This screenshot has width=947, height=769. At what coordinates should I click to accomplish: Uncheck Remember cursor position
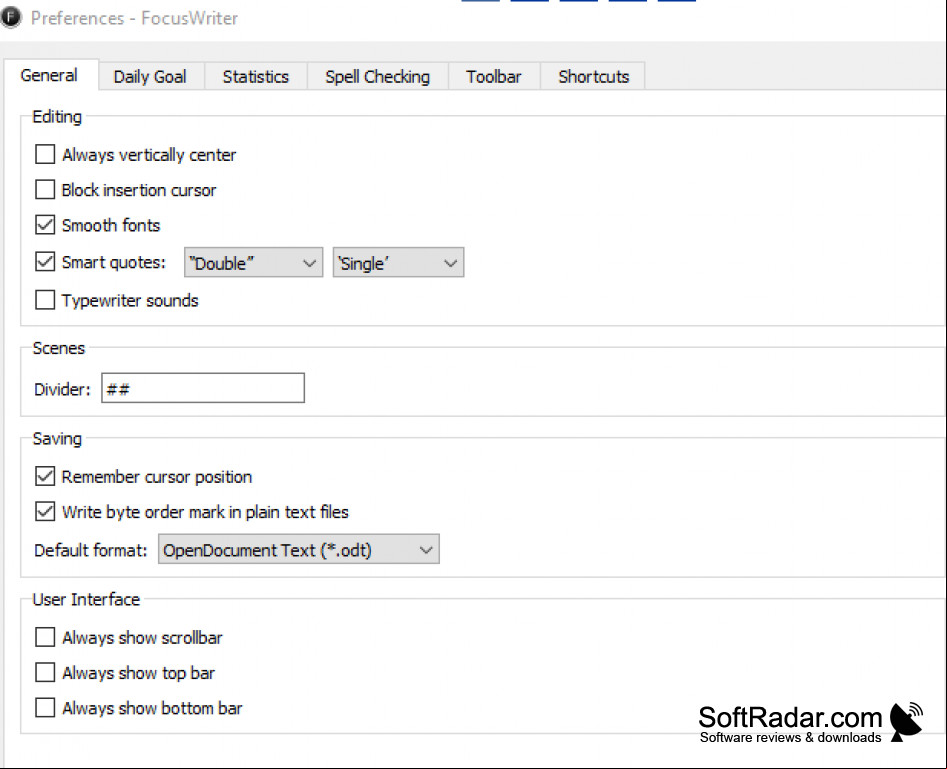coord(45,477)
